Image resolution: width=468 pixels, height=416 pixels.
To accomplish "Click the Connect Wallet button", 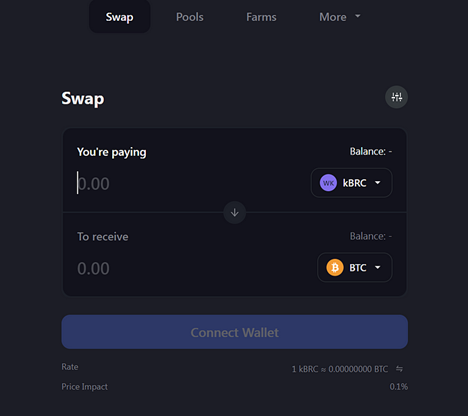I will click(x=235, y=332).
